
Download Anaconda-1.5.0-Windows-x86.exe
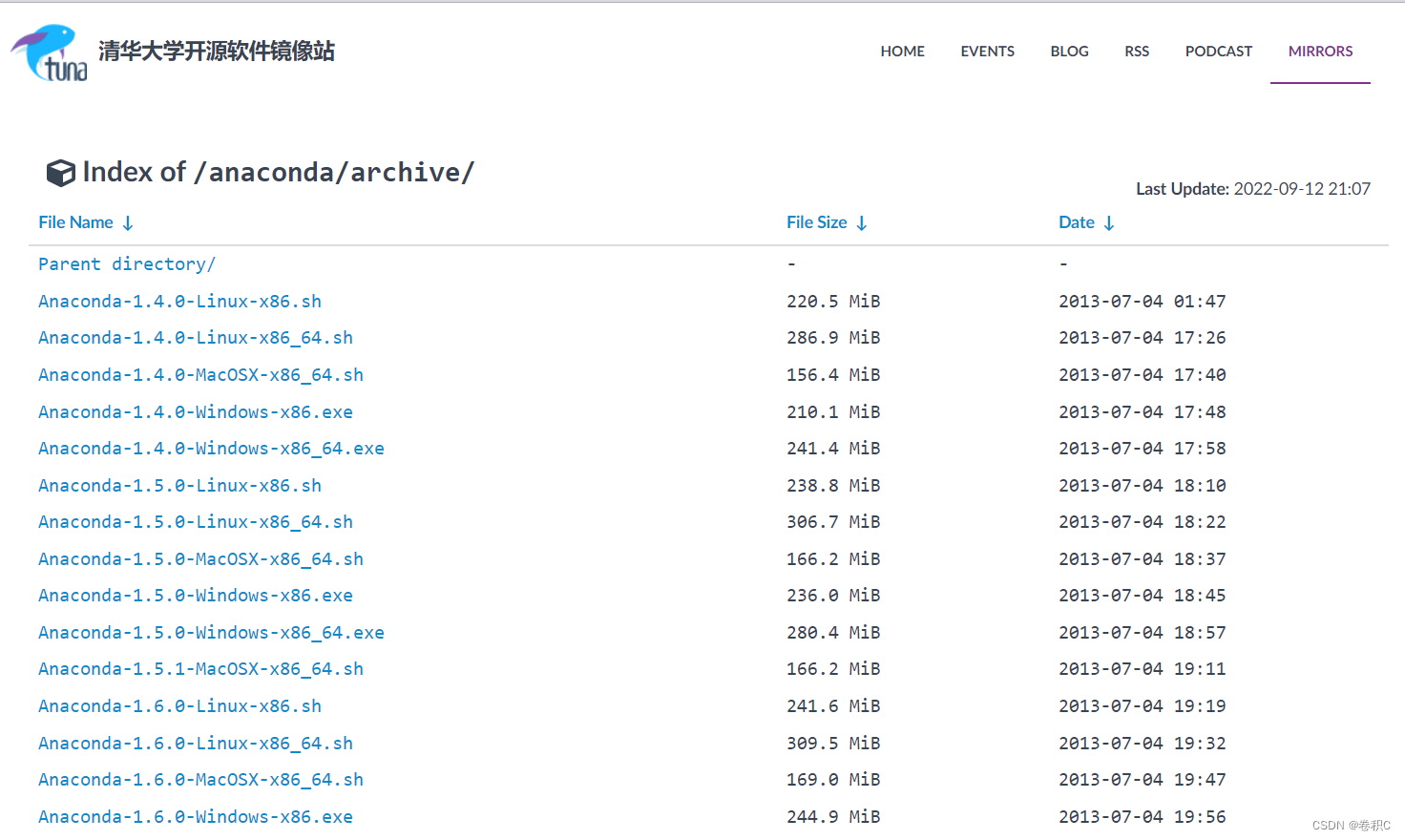[x=196, y=596]
